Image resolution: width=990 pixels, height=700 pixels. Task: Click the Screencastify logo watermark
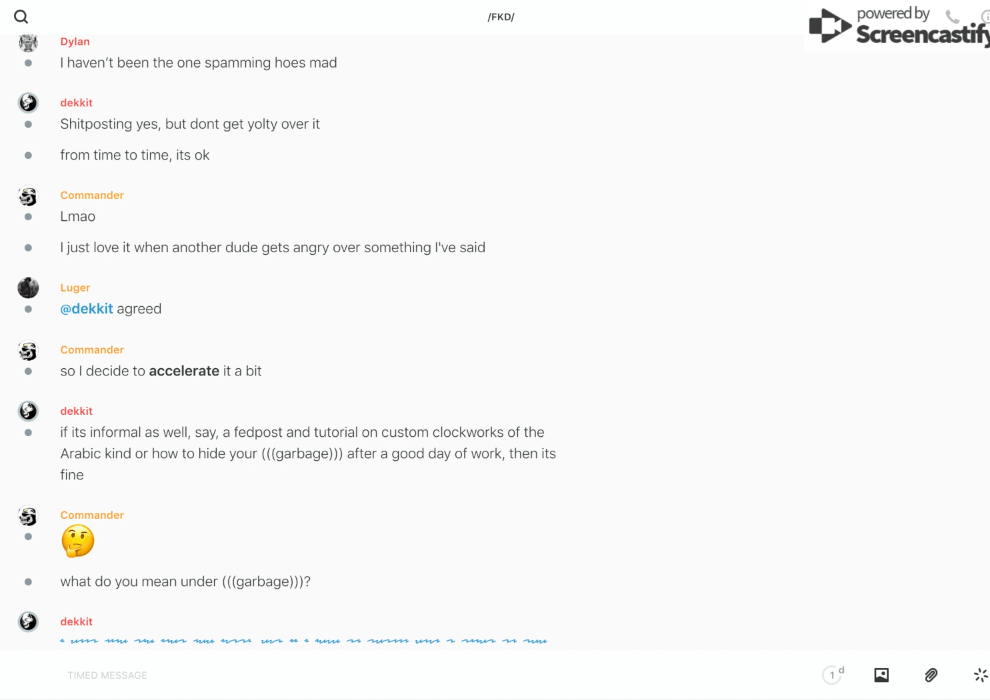tap(897, 27)
